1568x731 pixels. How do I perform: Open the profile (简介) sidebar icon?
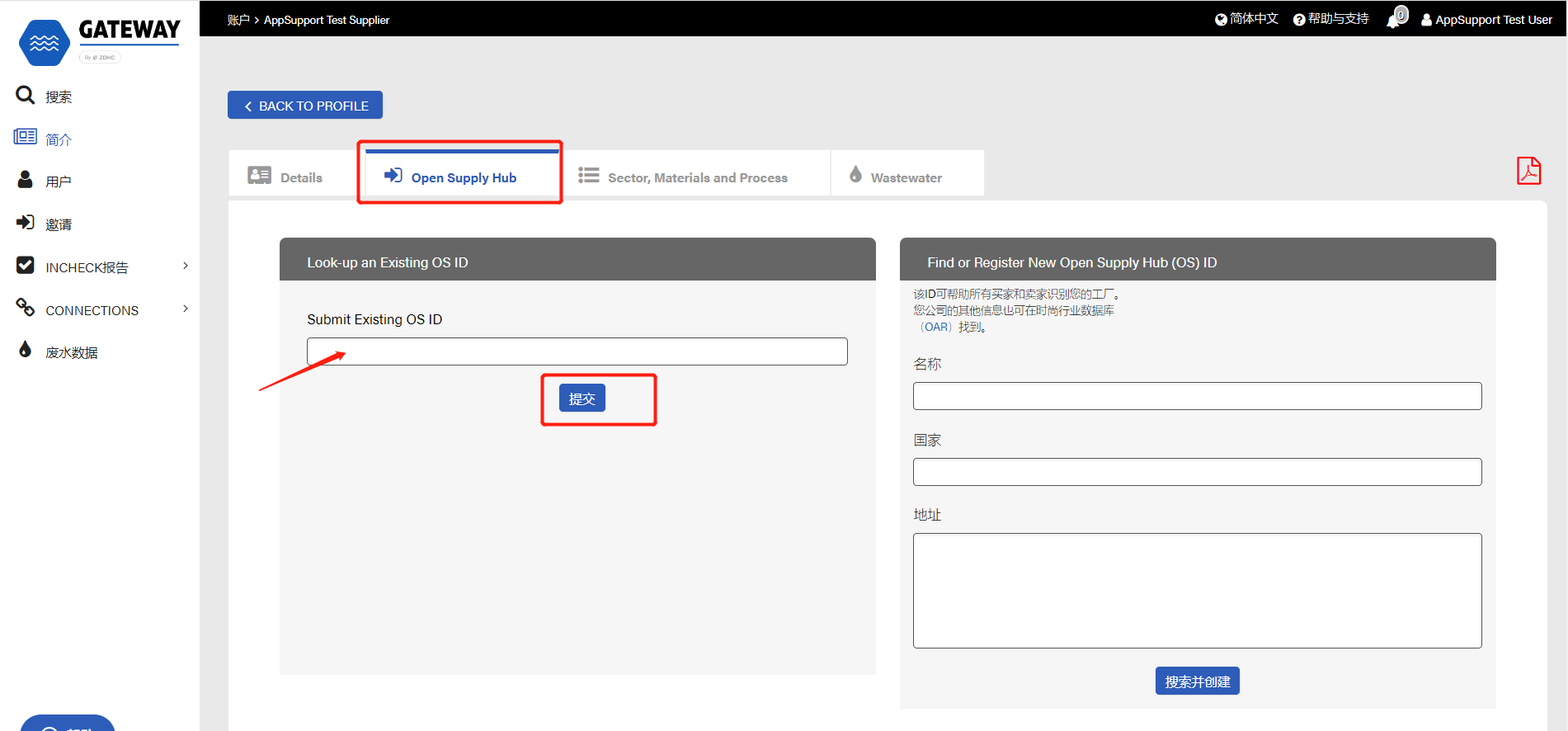pos(26,137)
